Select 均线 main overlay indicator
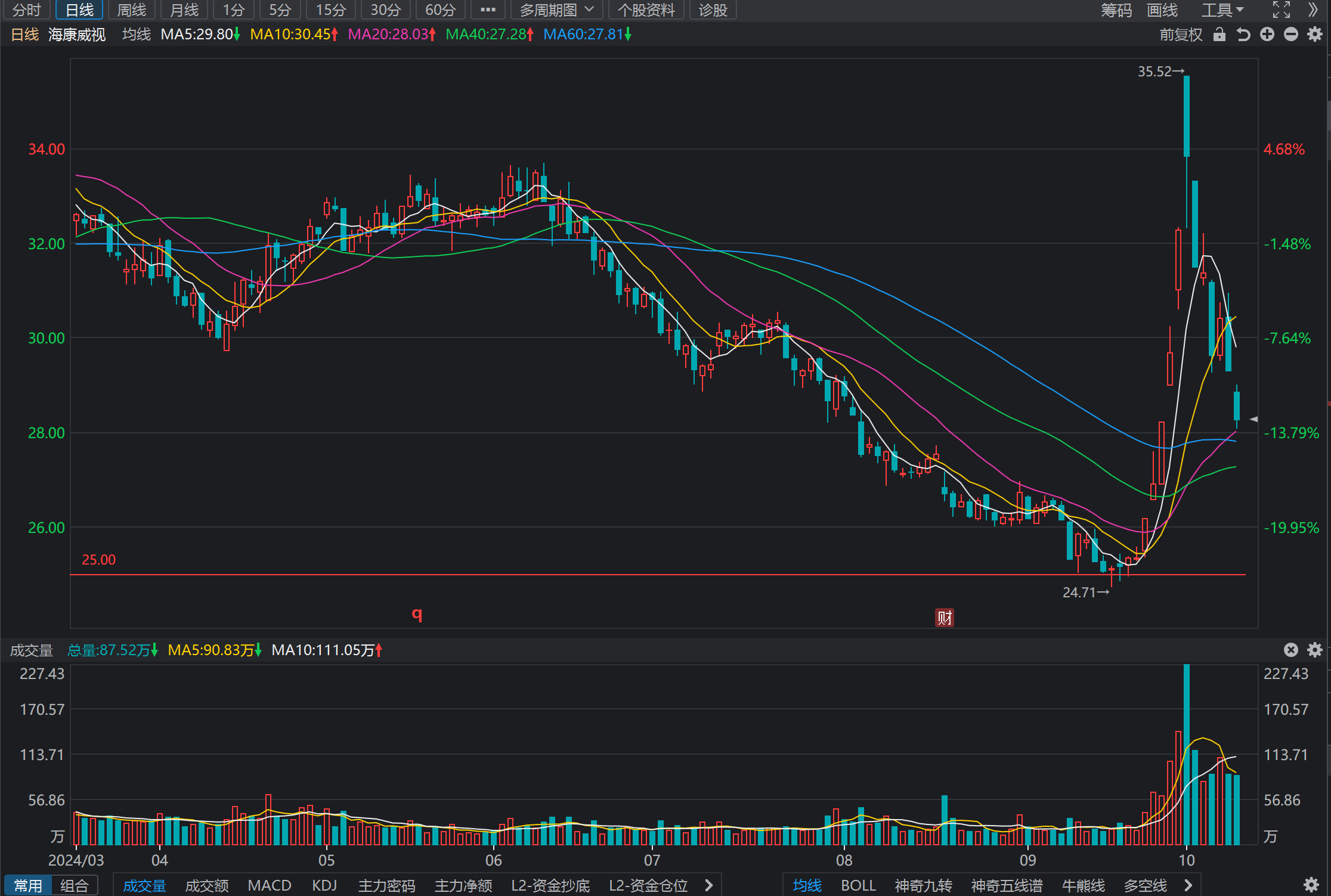The width and height of the screenshot is (1331, 896). 807,885
